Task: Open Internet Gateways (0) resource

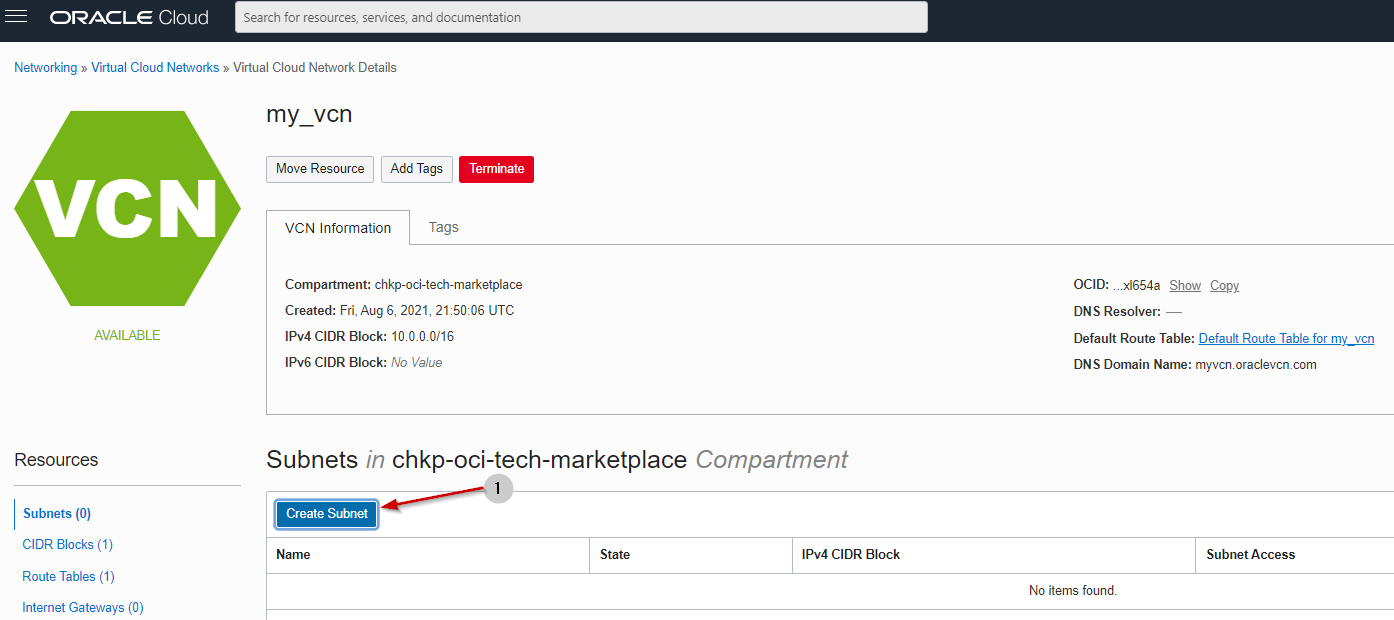Action: (x=83, y=608)
